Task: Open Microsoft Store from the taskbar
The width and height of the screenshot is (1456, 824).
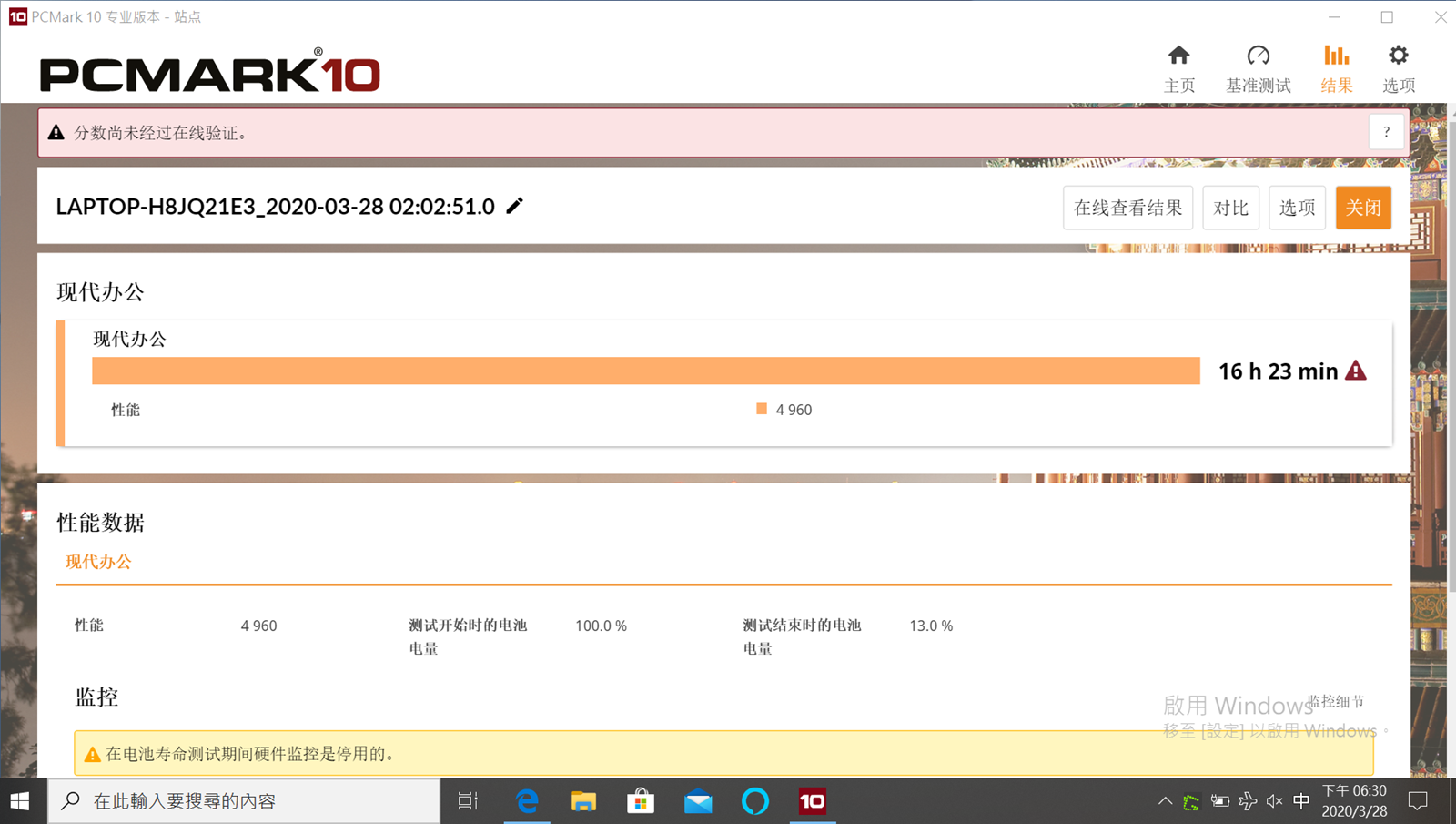Action: [641, 801]
